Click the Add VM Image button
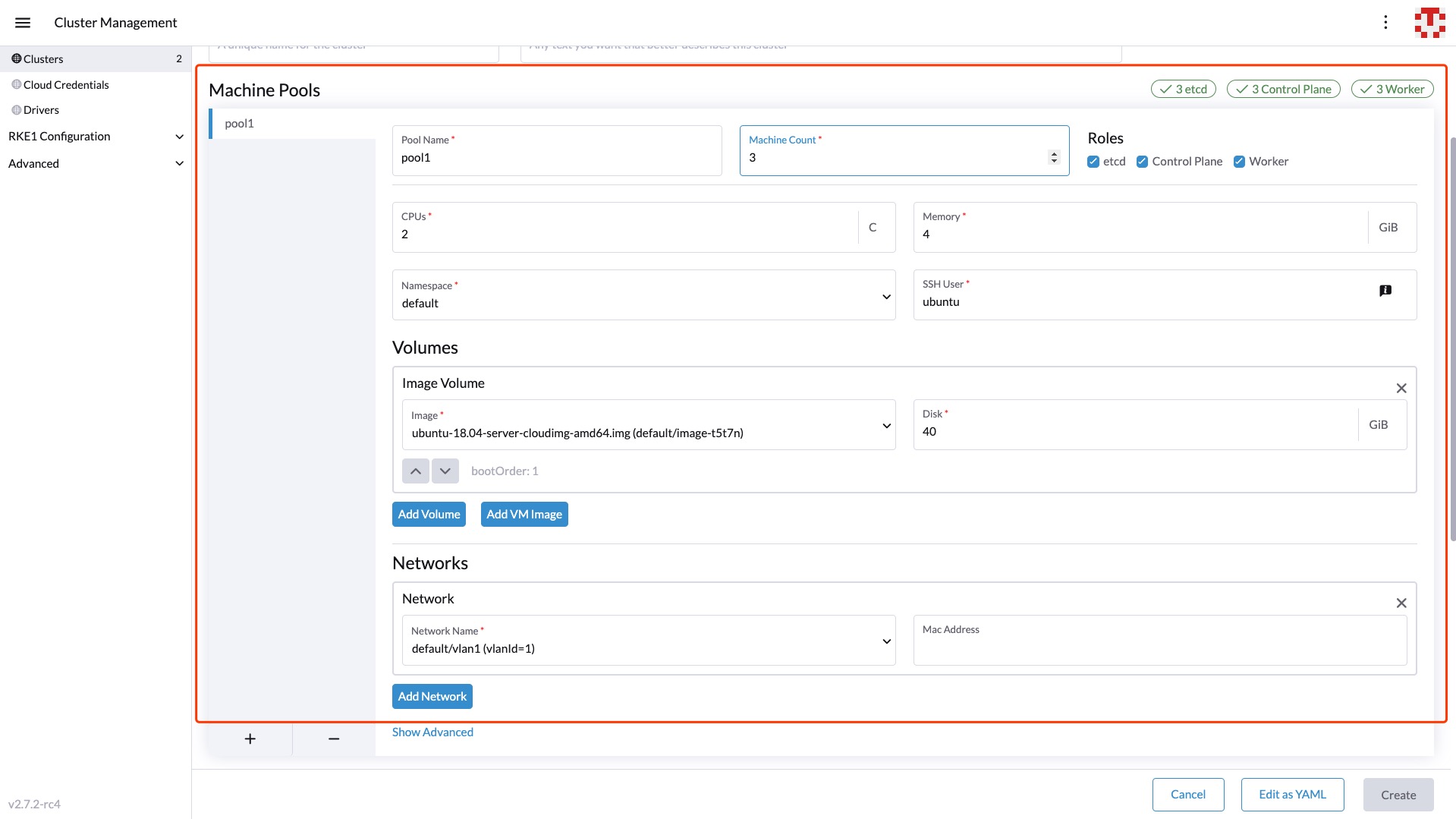The height and width of the screenshot is (819, 1456). (524, 514)
